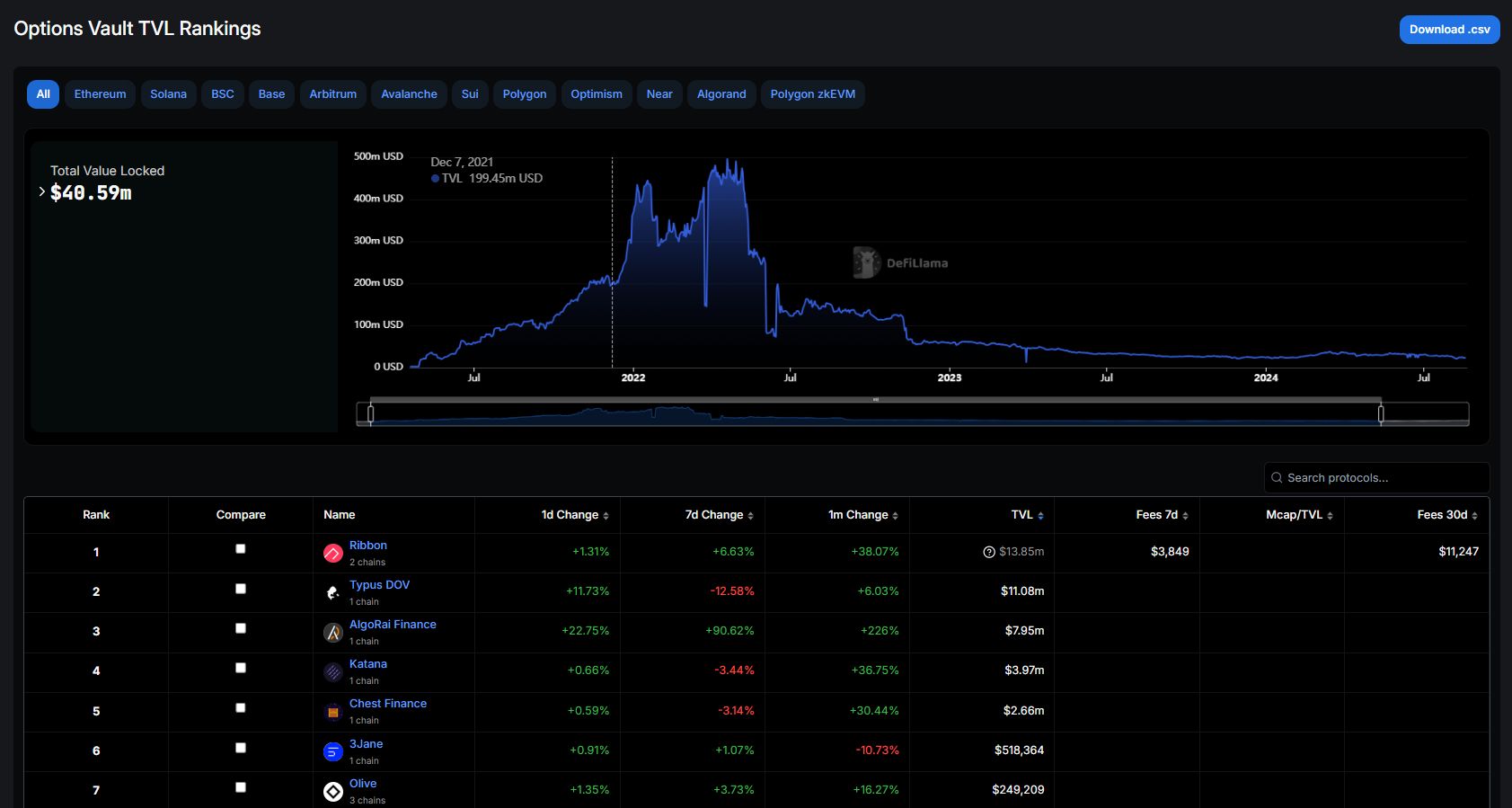Download the rankings as .csv
Screen dimensions: 1512x808
1448,30
